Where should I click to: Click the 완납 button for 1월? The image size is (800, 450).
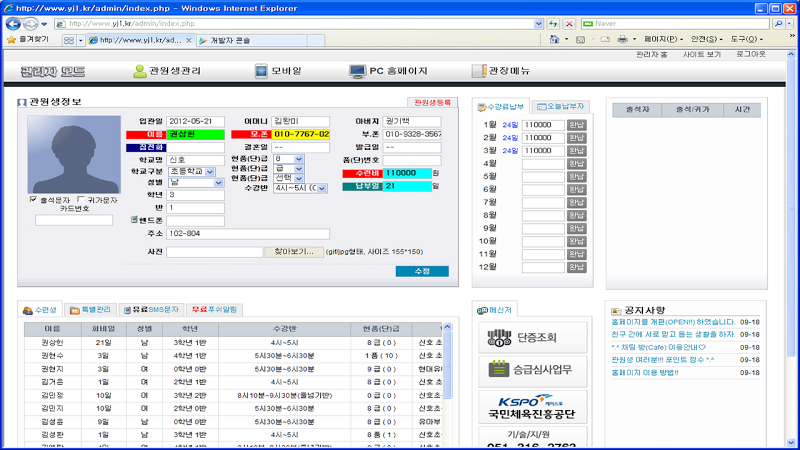click(577, 125)
